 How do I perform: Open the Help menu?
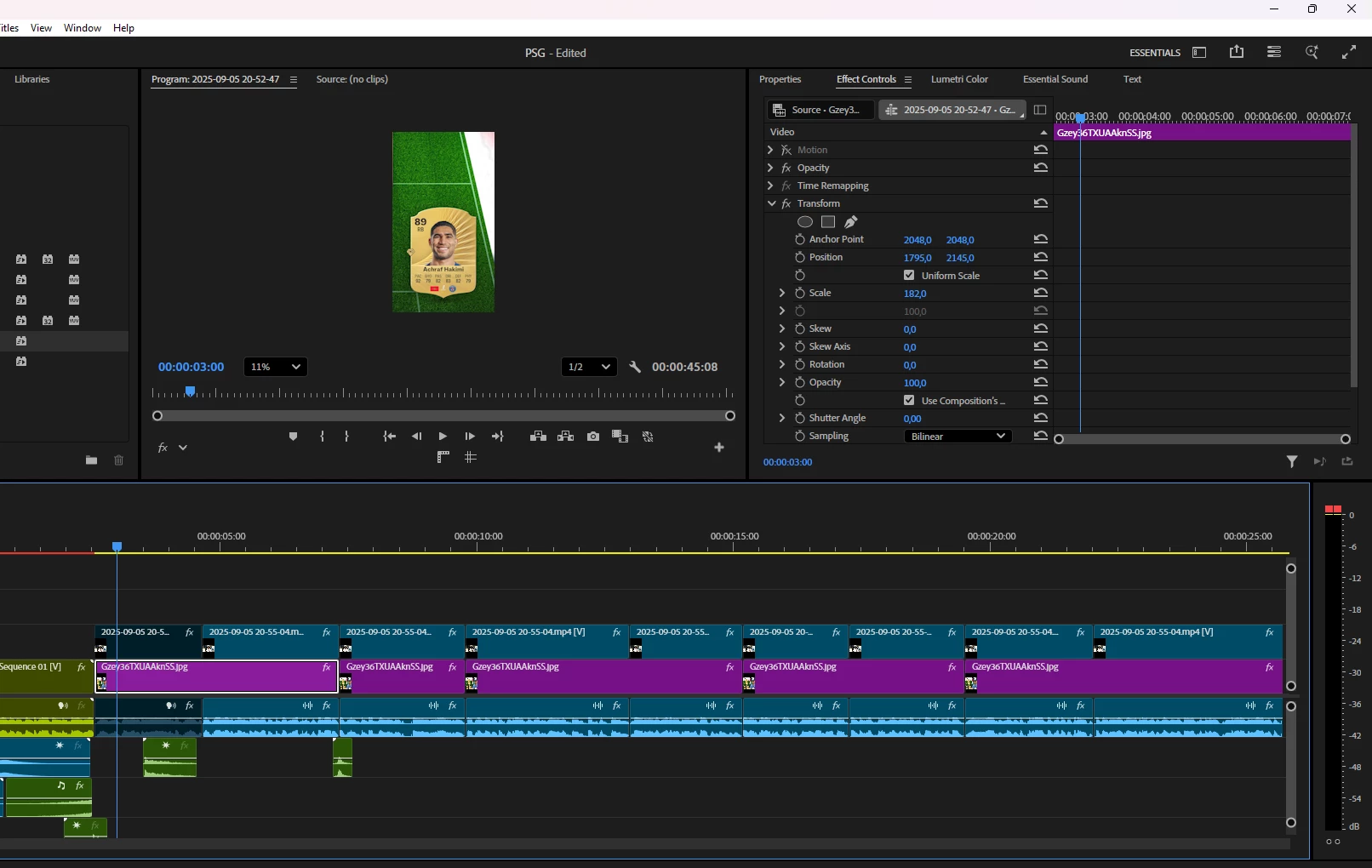[x=123, y=28]
